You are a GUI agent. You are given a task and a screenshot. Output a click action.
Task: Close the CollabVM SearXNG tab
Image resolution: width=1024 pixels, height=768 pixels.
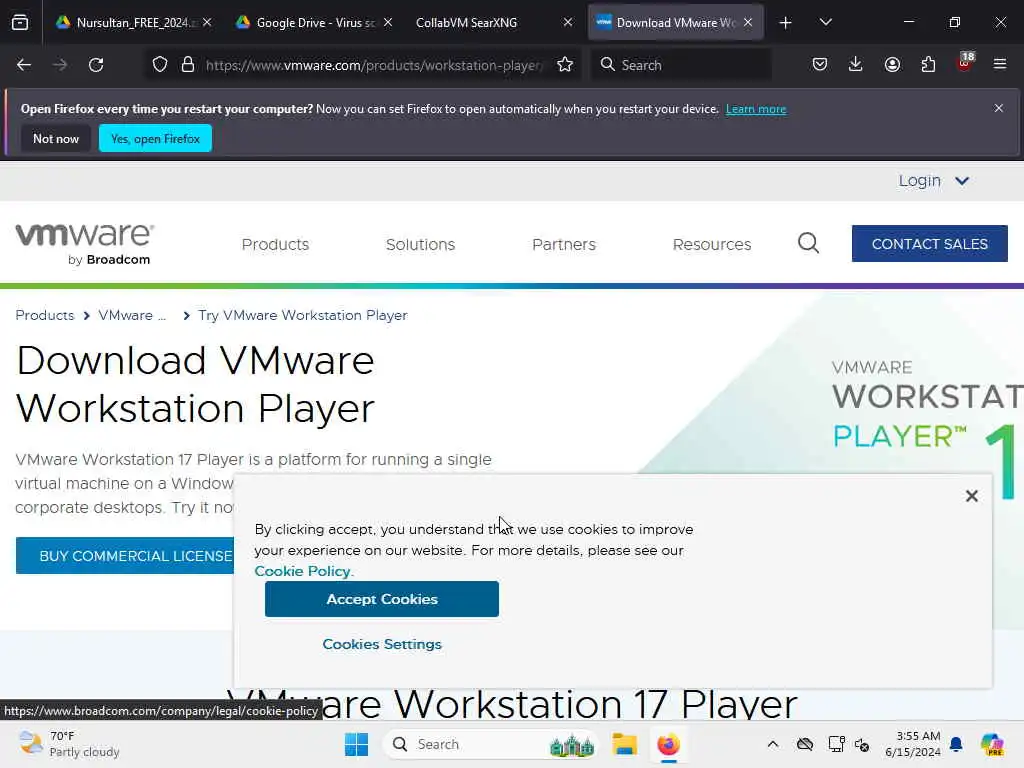pyautogui.click(x=568, y=22)
